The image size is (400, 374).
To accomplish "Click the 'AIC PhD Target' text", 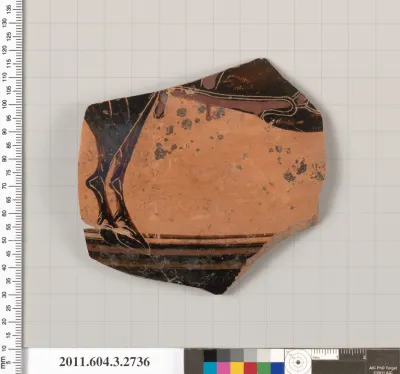I will [383, 368].
